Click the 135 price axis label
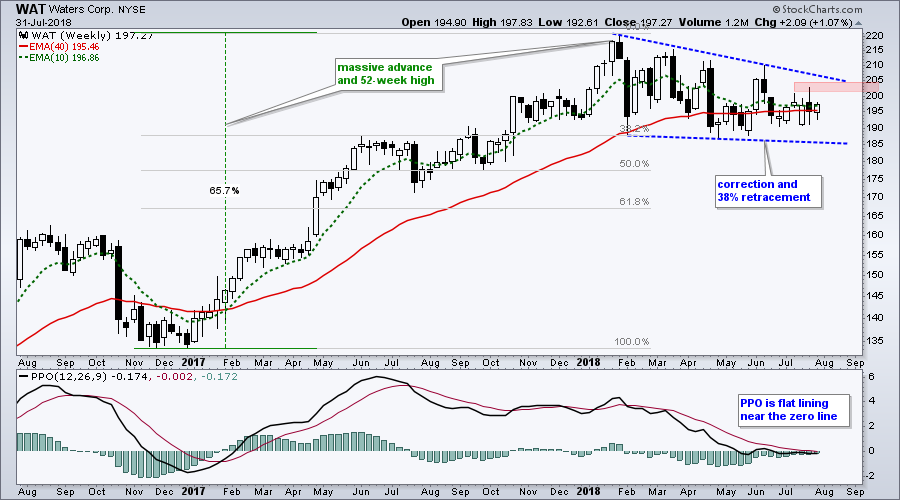This screenshot has width=900, height=500. [874, 340]
